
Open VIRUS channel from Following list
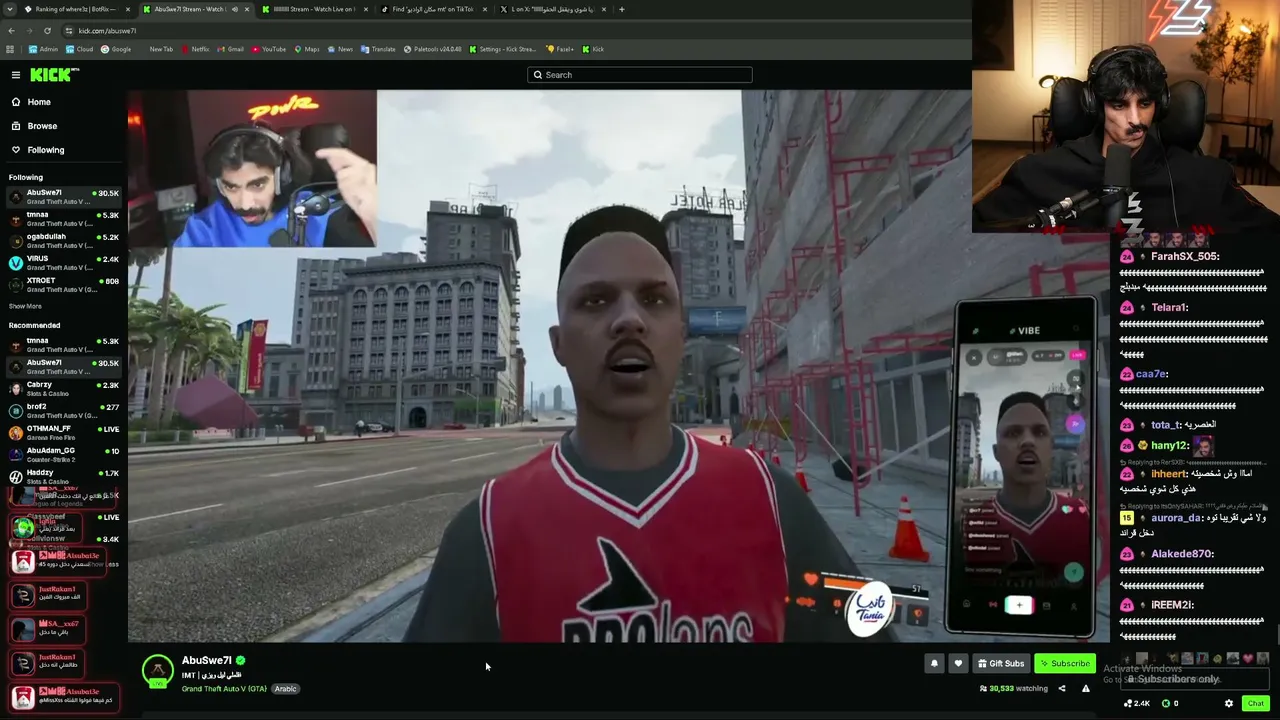[64, 263]
